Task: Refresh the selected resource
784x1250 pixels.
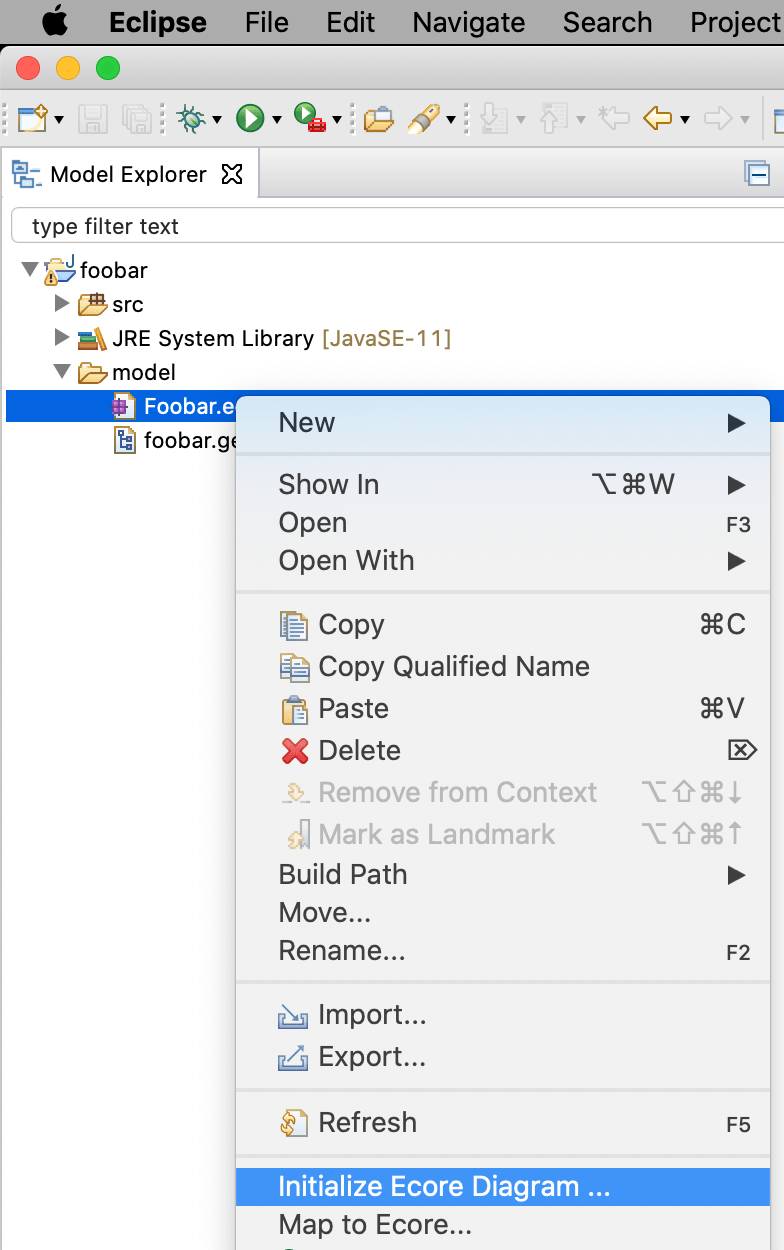Action: tap(368, 1122)
